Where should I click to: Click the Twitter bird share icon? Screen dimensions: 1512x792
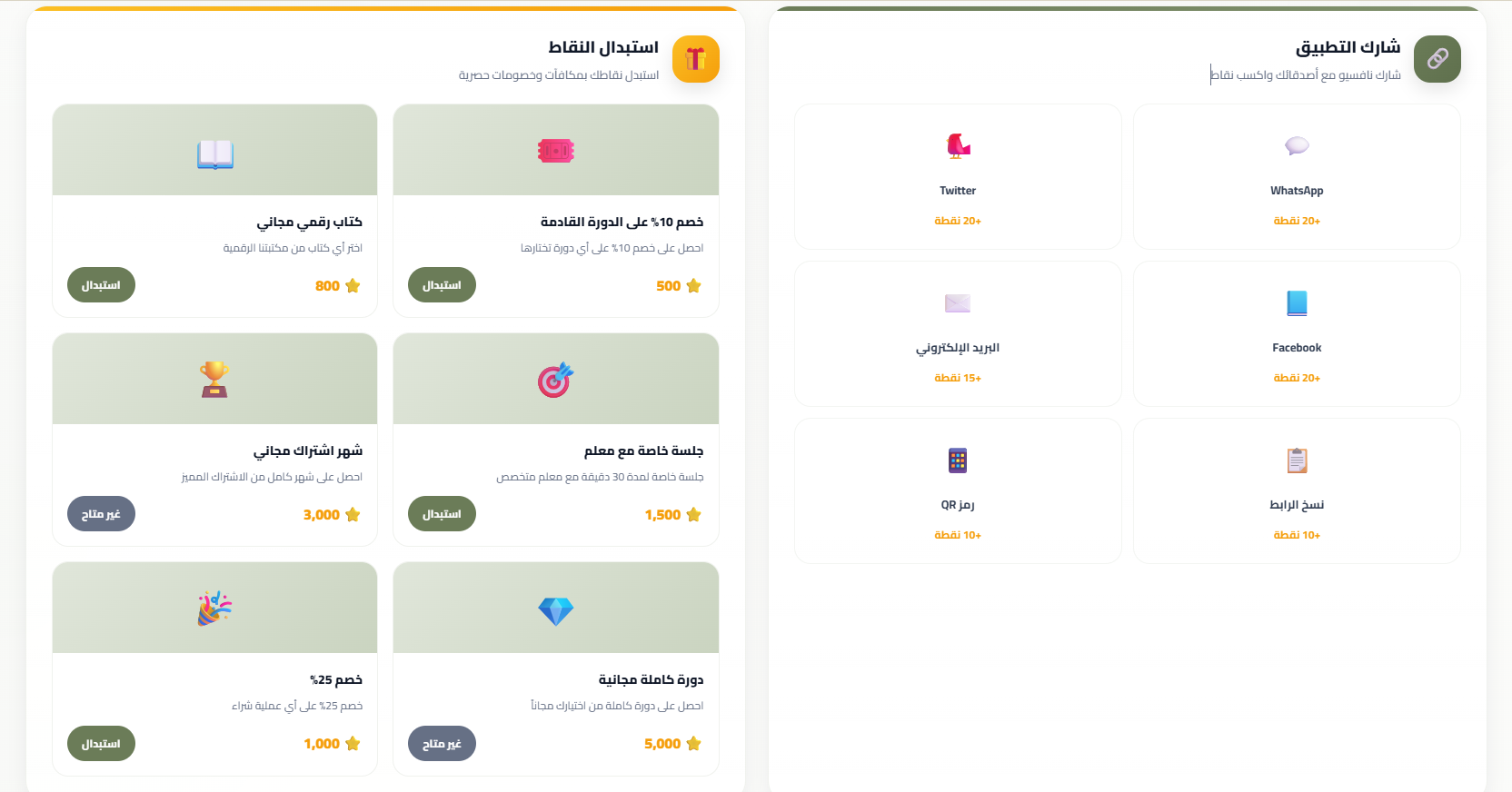[958, 146]
